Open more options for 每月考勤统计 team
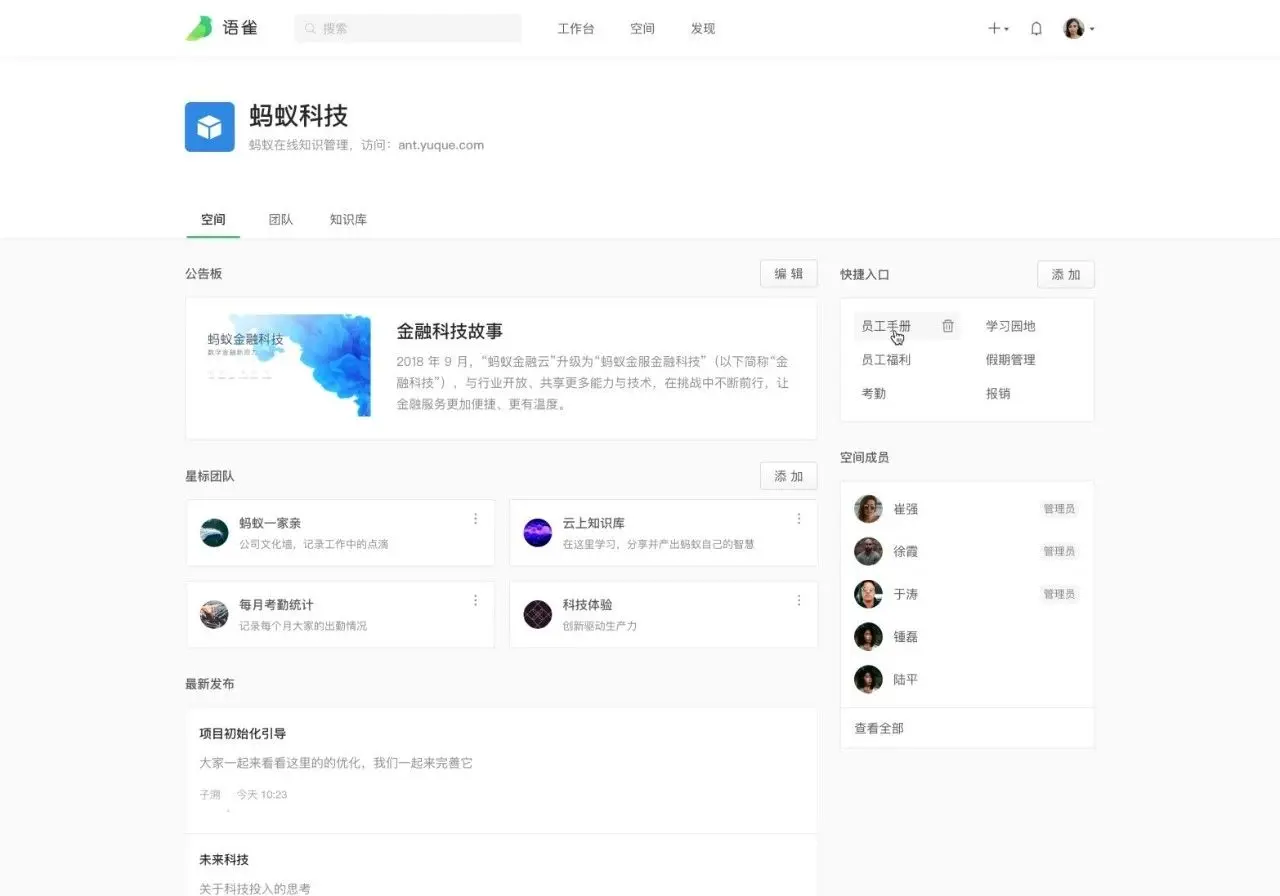This screenshot has width=1280, height=896. tap(475, 601)
